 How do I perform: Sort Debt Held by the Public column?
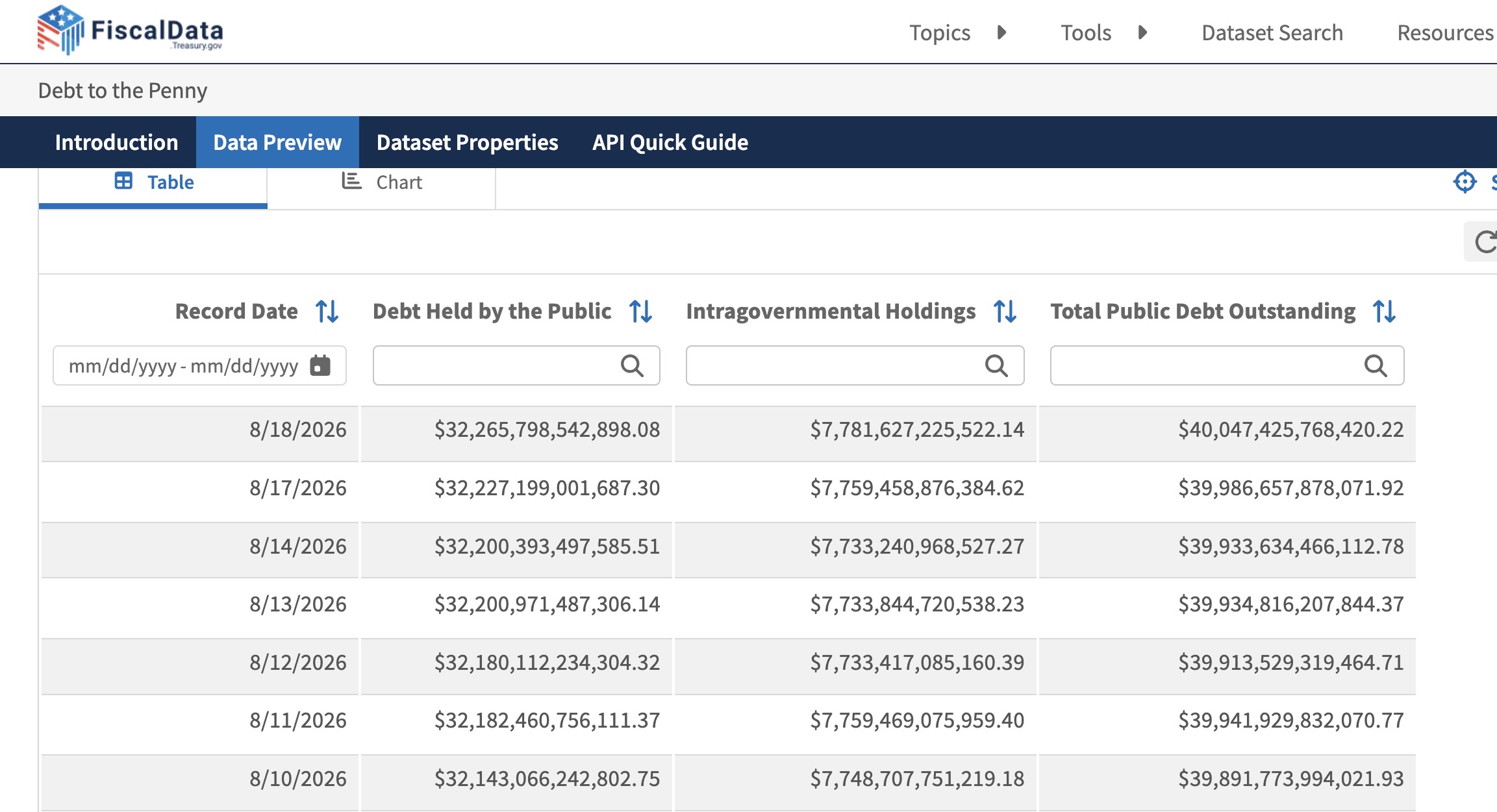[x=641, y=312]
